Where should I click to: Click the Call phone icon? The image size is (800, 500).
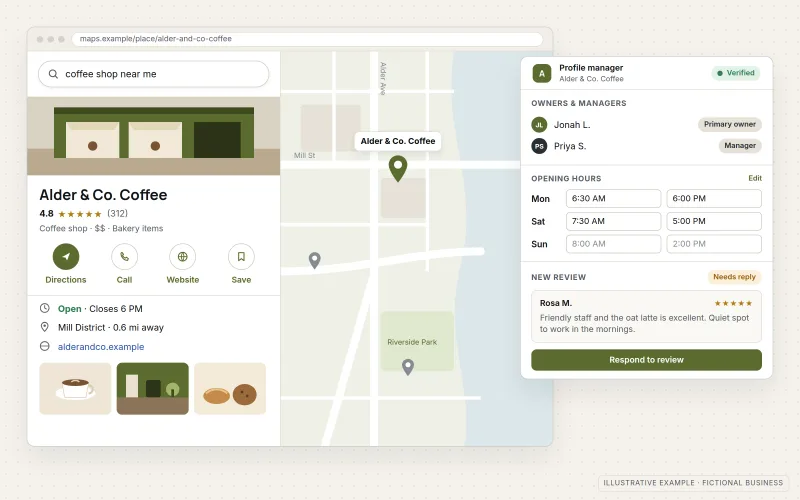pos(124,257)
